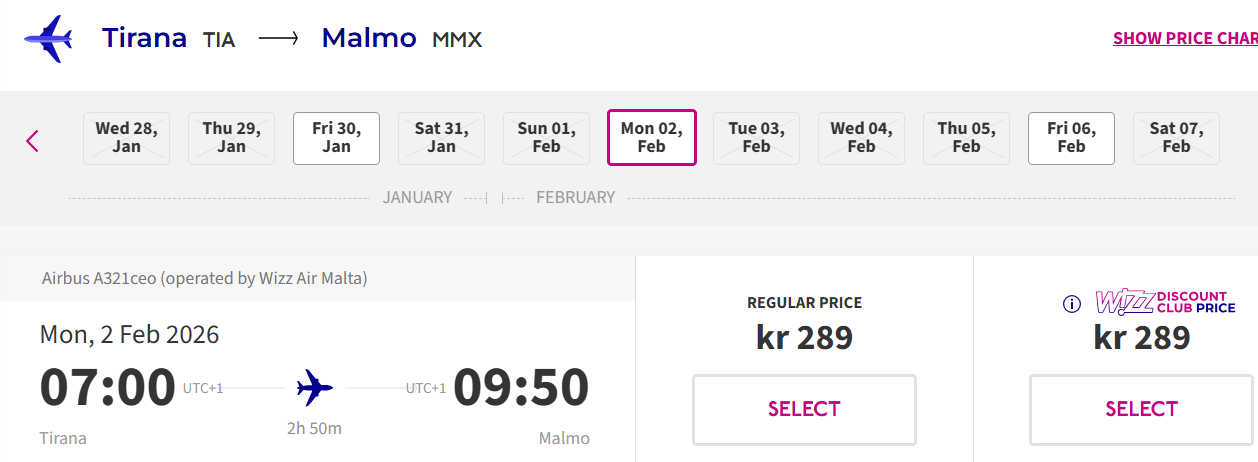Click the Tue 03, Feb date box
Viewport: 1258px width, 462px height.
click(x=756, y=138)
